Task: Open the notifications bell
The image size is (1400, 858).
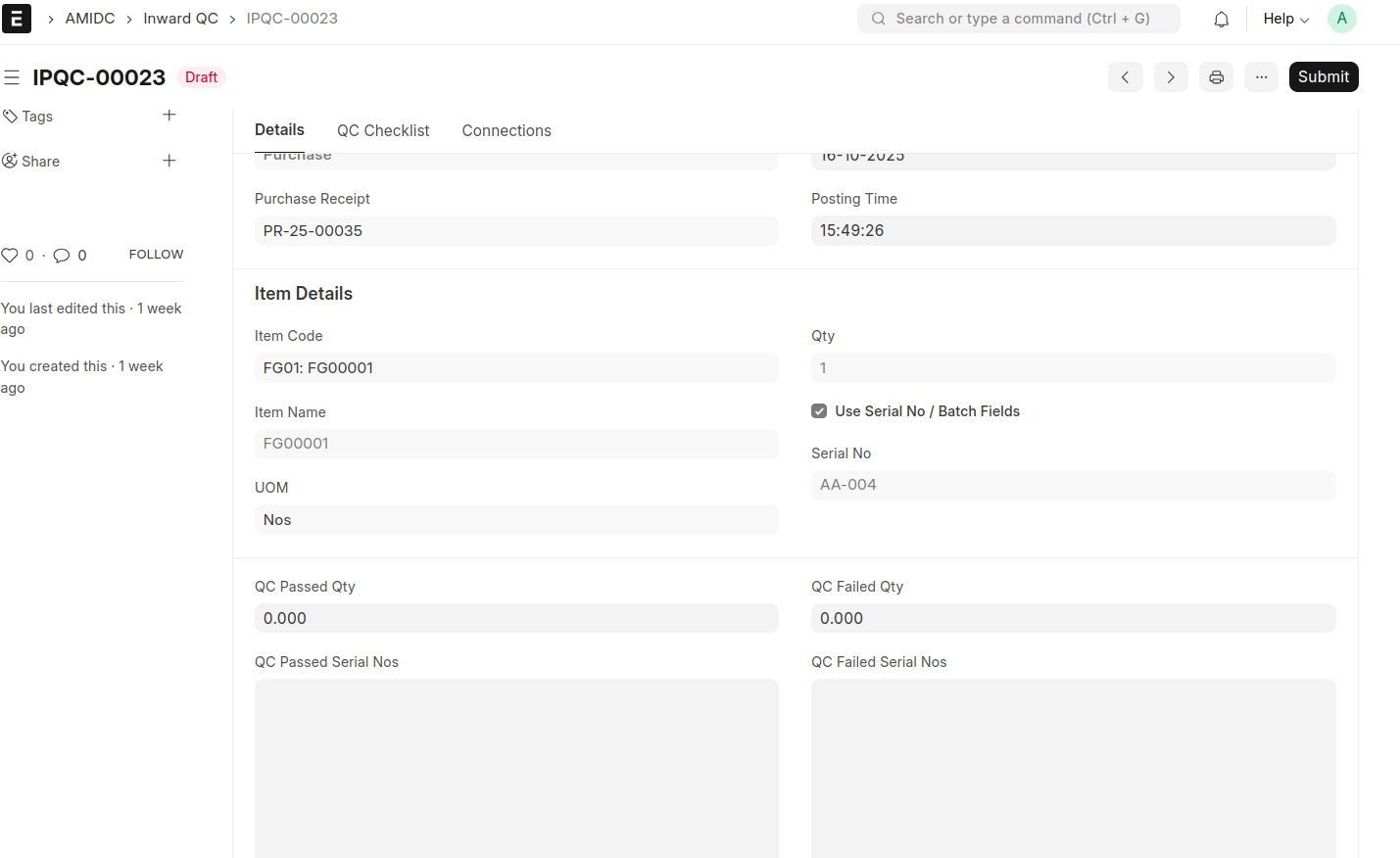Action: click(x=1221, y=19)
